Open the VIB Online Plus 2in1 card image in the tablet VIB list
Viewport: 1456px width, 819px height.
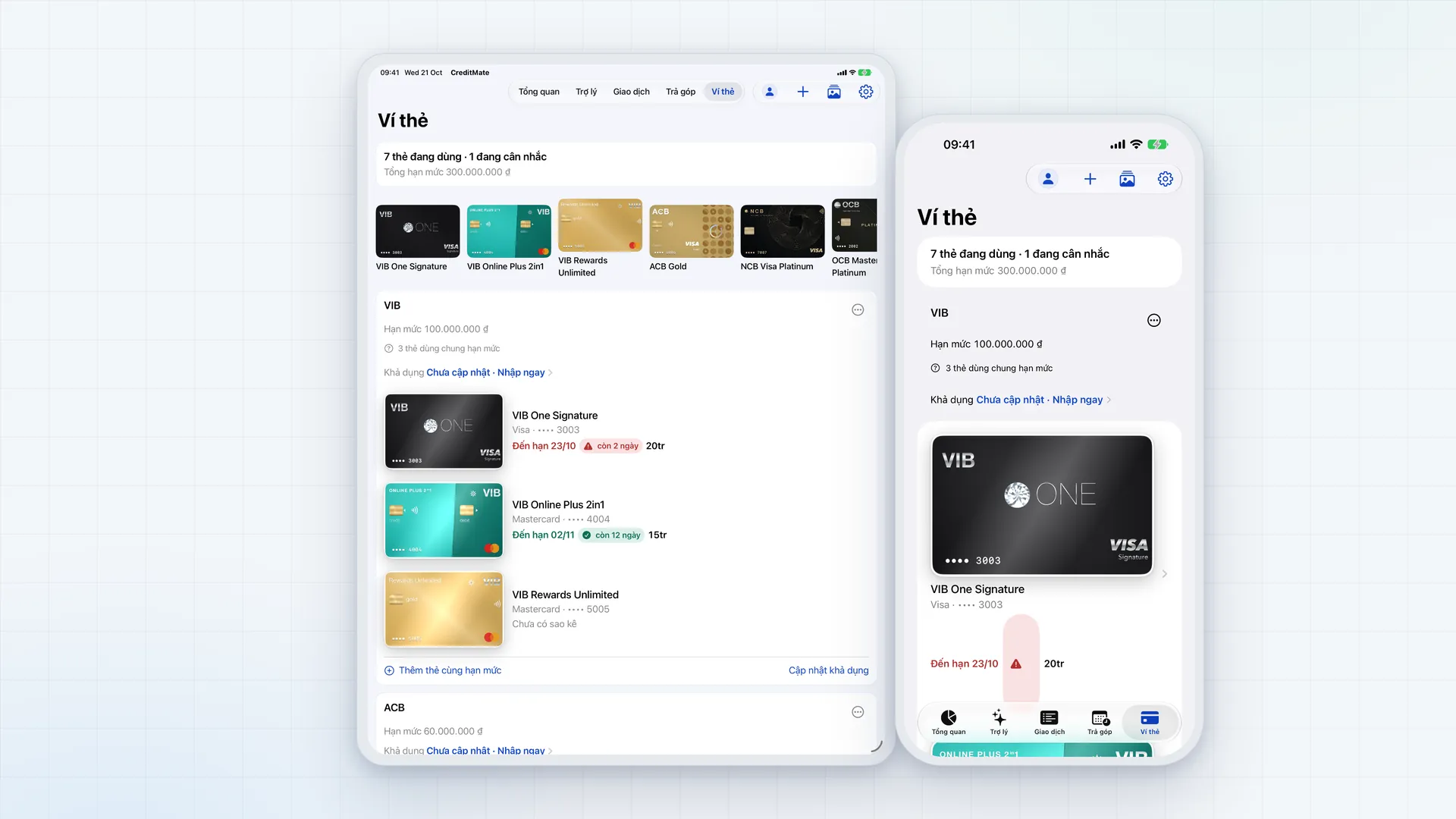[444, 520]
